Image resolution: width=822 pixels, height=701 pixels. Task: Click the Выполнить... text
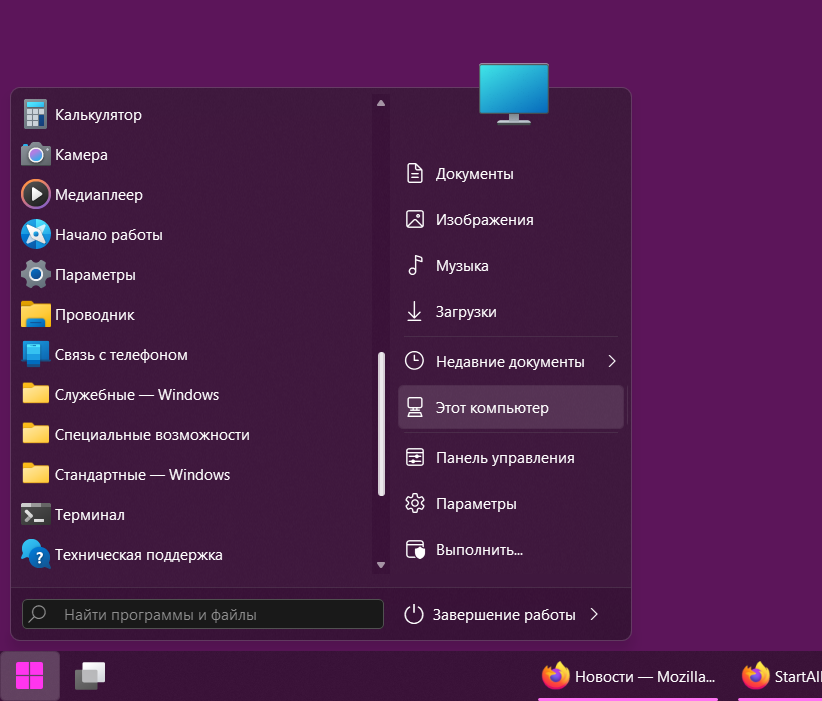point(480,549)
